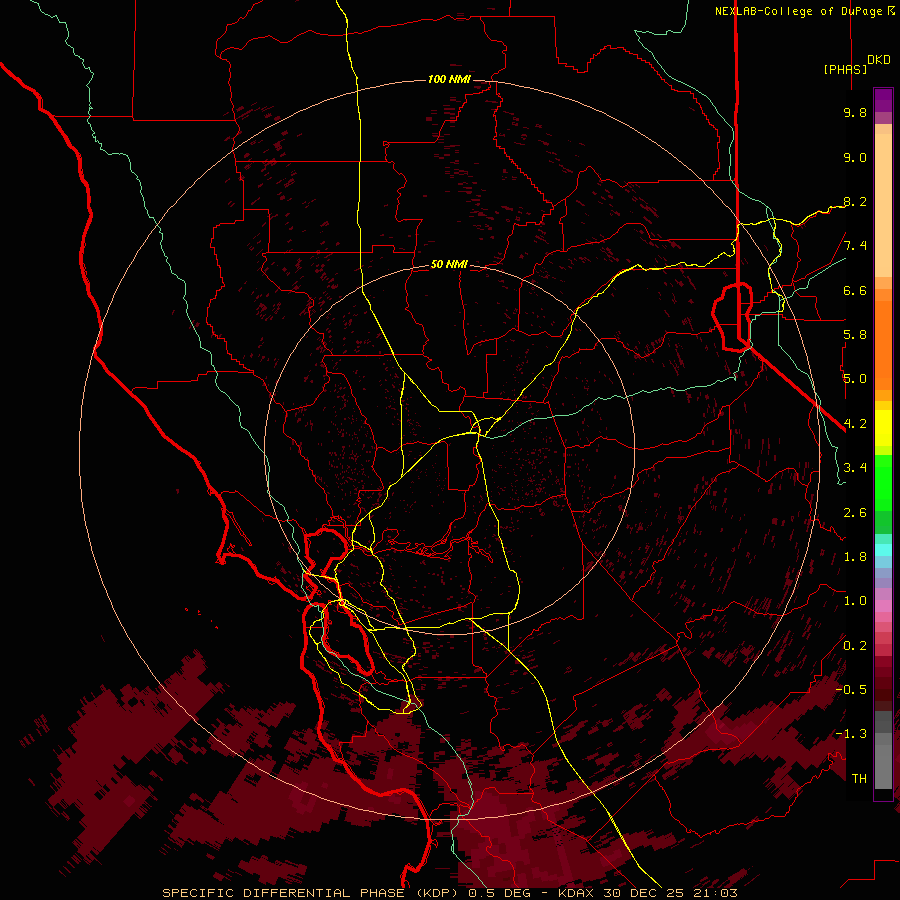Click the 8.2 scale value
The width and height of the screenshot is (900, 900).
click(855, 201)
